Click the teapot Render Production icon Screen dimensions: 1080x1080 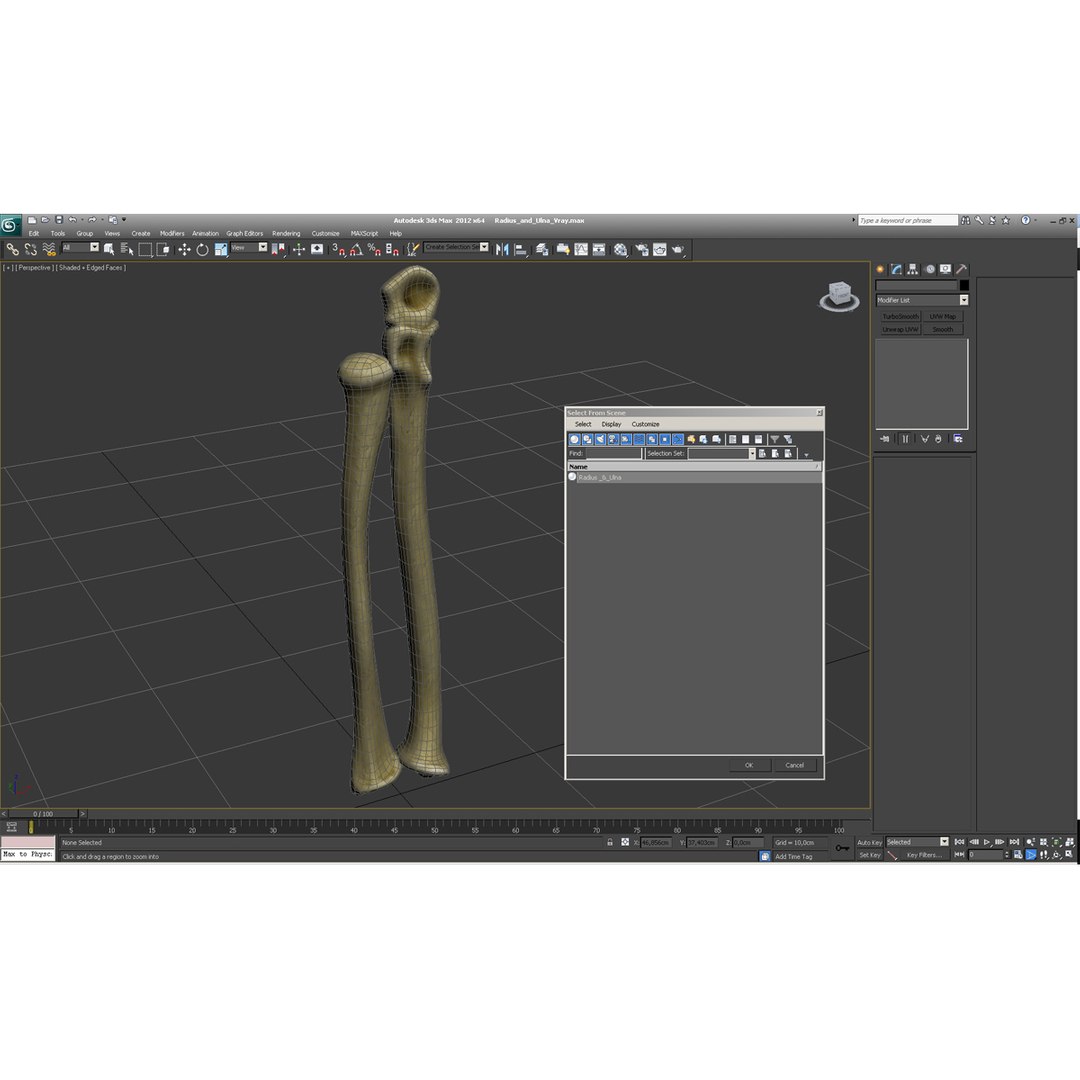click(678, 249)
